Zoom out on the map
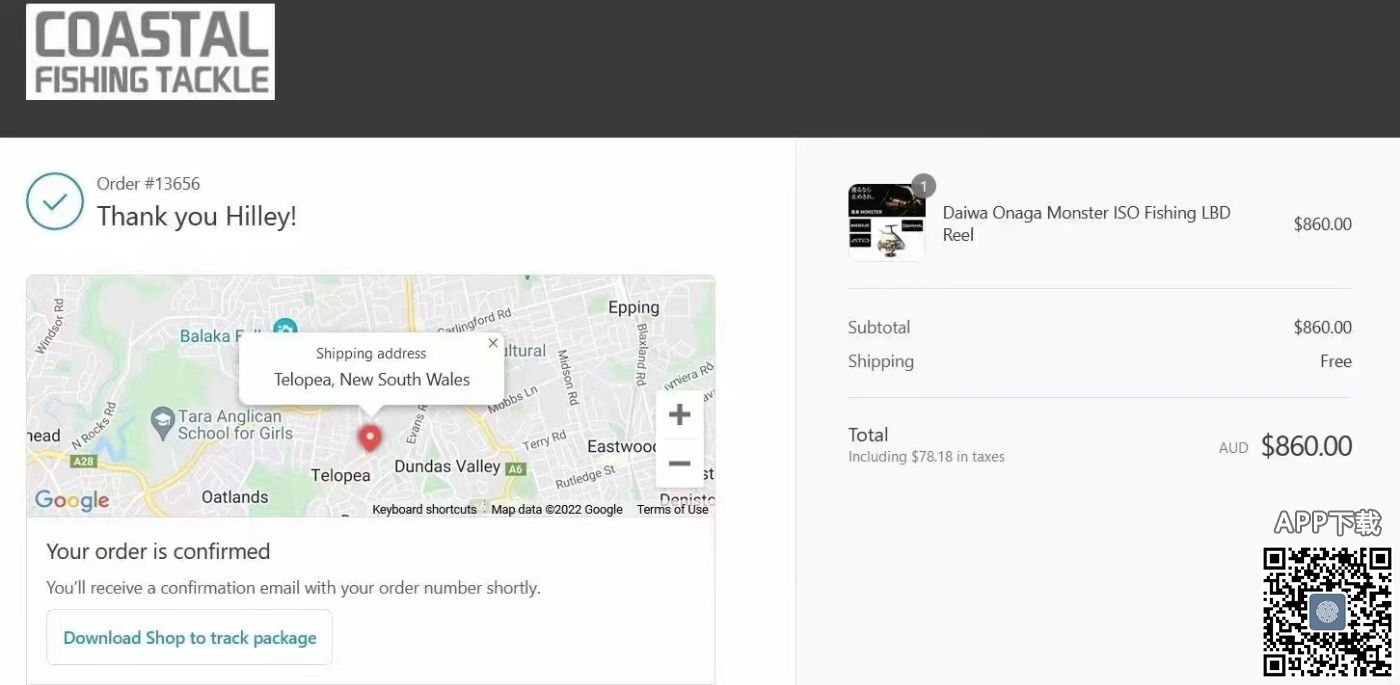 click(x=679, y=464)
